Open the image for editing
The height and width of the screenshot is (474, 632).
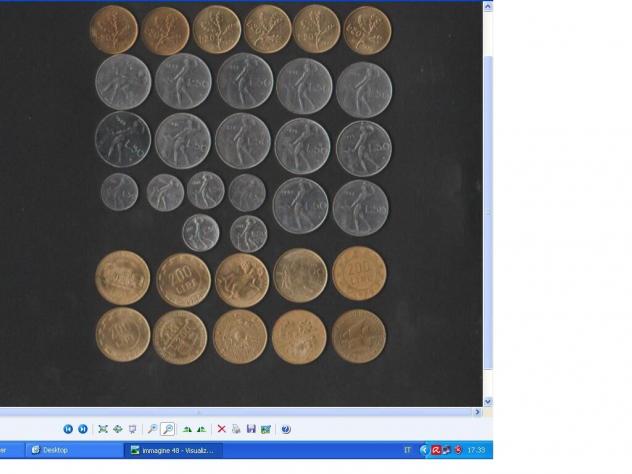pos(266,429)
